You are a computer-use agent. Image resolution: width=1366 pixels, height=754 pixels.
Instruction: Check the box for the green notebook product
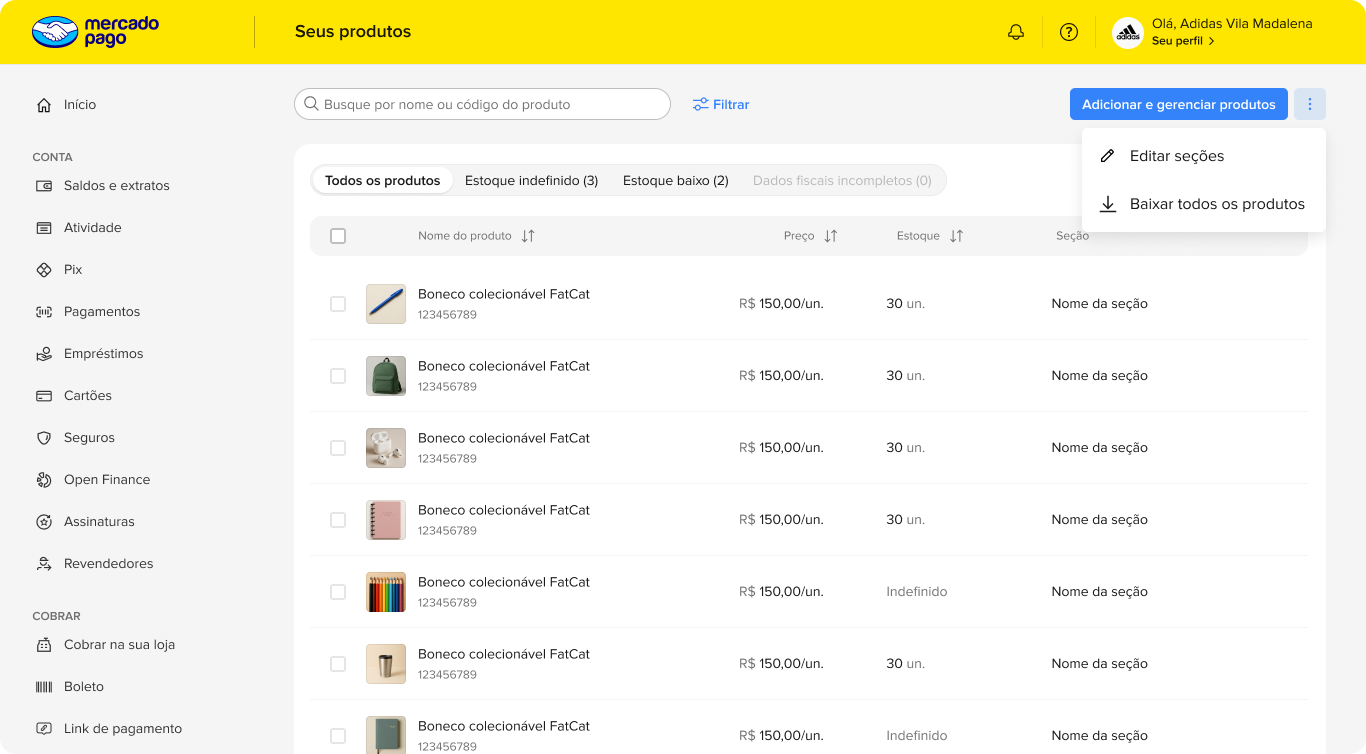tap(338, 736)
